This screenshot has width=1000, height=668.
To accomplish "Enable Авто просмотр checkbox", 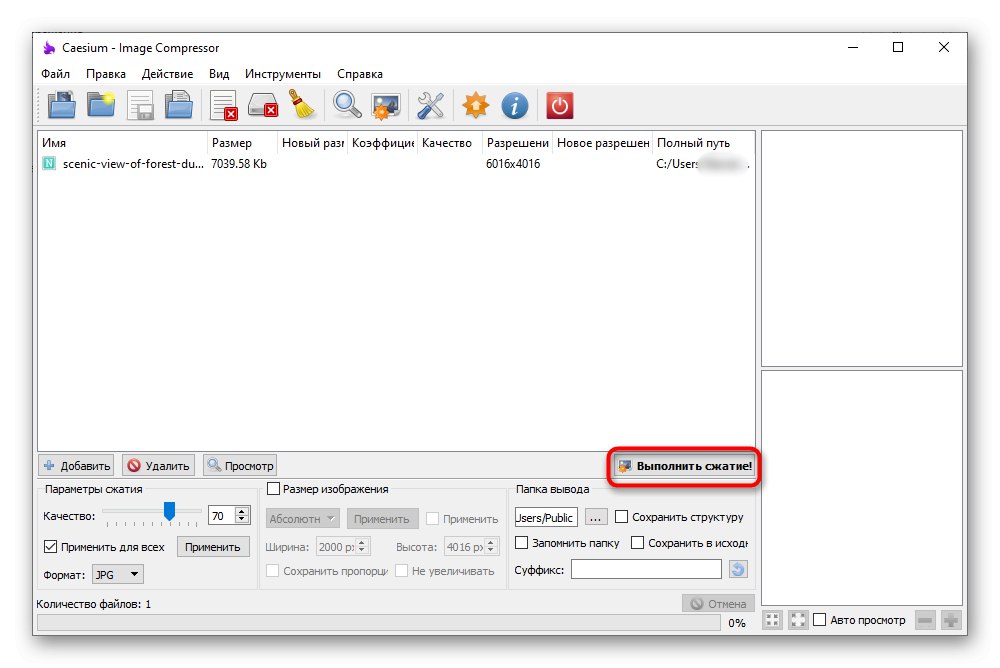I will [x=820, y=620].
